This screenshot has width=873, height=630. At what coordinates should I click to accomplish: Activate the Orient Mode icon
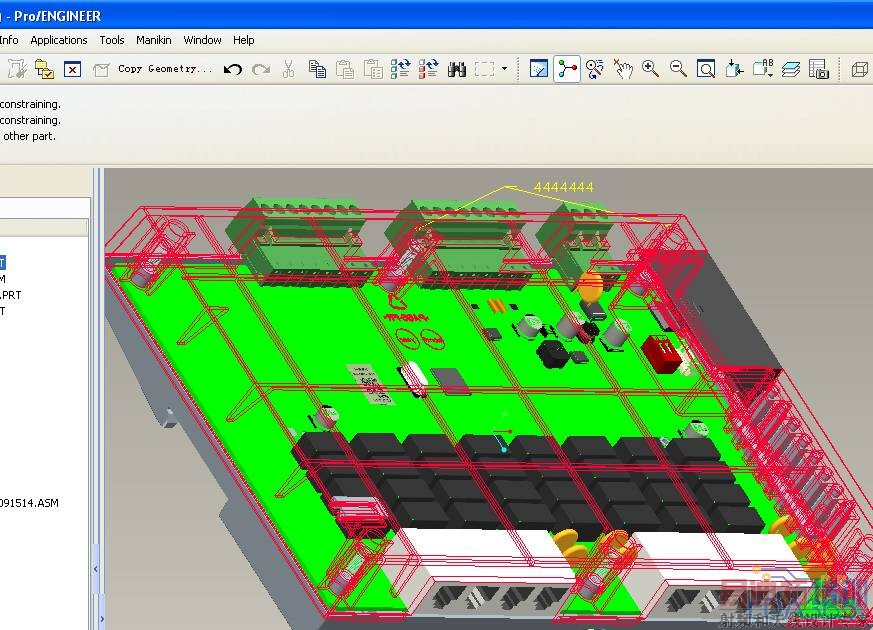595,68
